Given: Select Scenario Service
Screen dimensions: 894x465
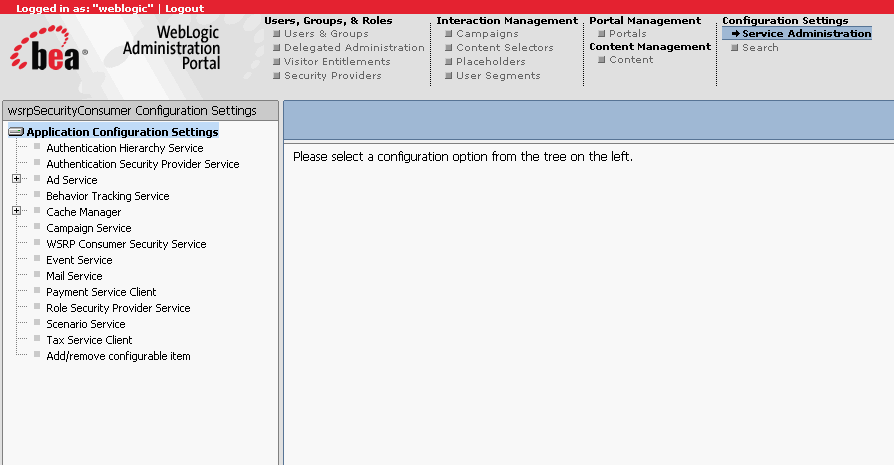Looking at the screenshot, I should click(x=86, y=324).
